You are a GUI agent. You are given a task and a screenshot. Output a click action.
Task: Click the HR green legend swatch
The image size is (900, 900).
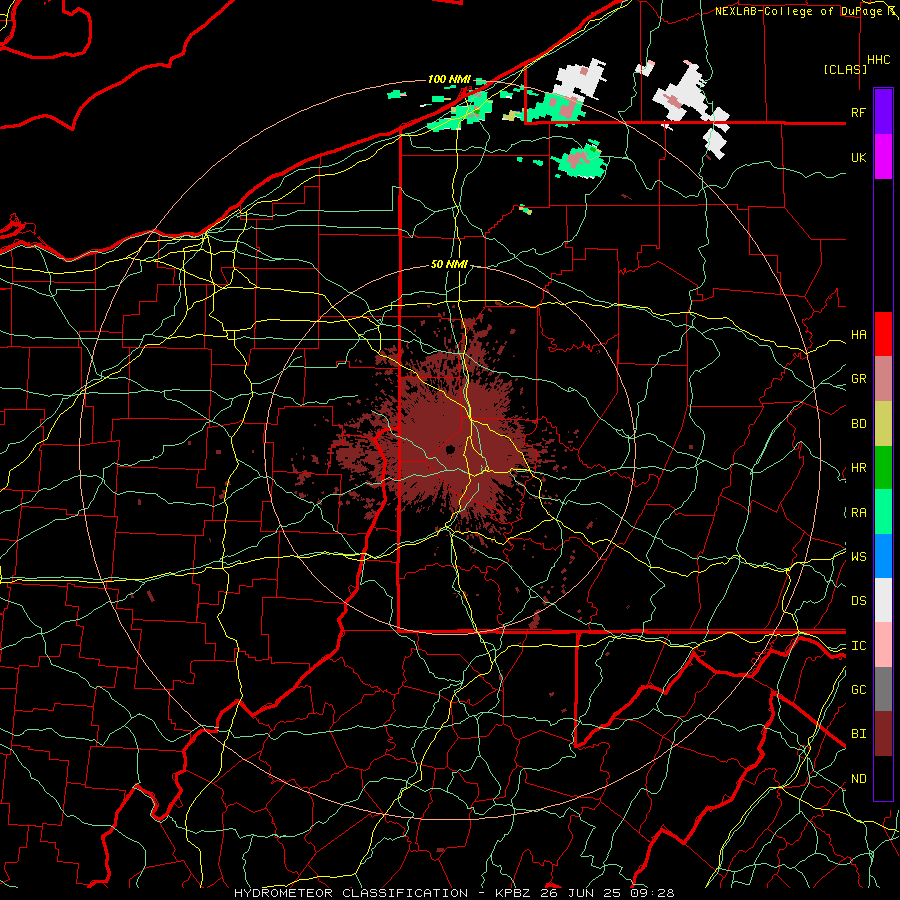coord(883,468)
